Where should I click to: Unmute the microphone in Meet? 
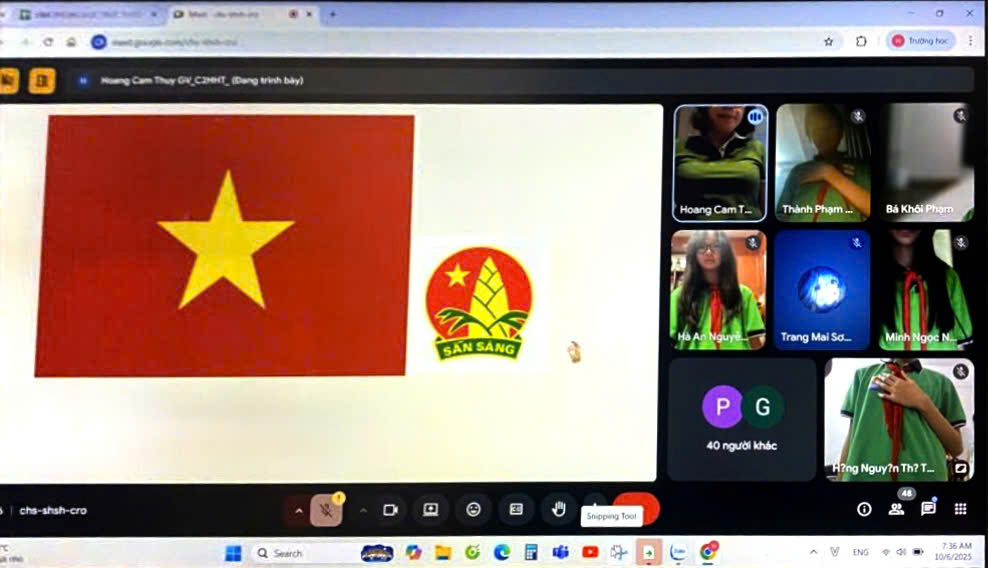(326, 510)
